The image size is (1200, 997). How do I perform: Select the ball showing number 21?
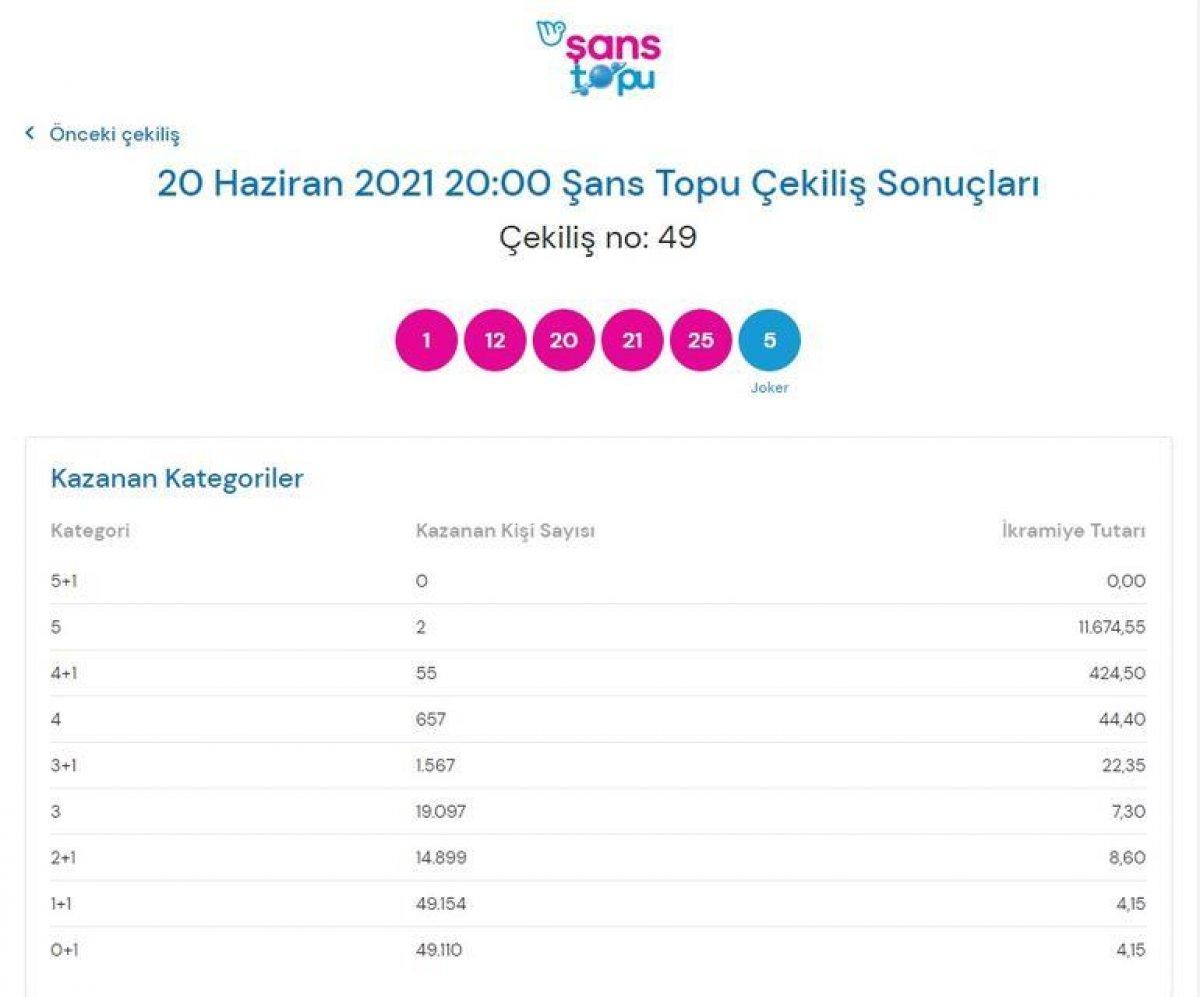coord(632,340)
